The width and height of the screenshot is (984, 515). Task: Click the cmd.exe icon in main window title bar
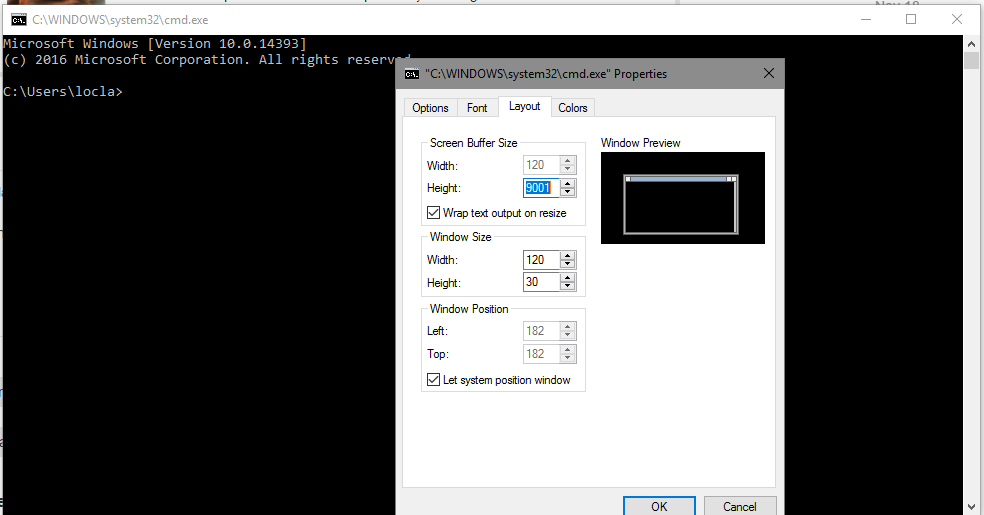coord(18,19)
